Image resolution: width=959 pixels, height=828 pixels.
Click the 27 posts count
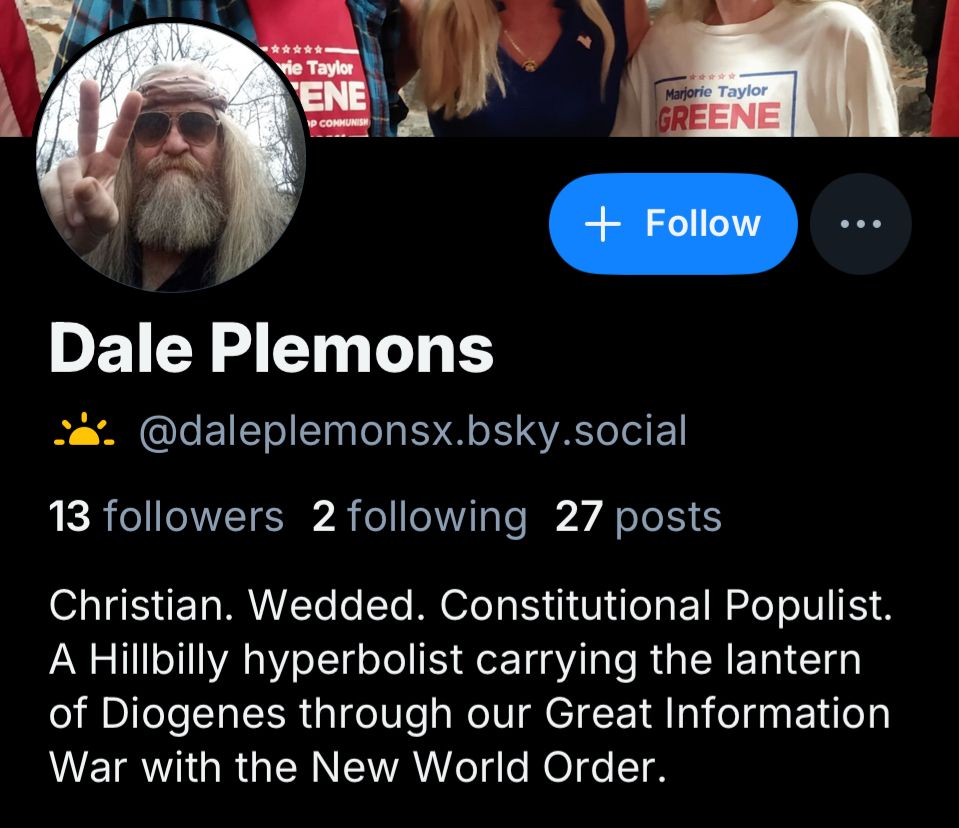(639, 517)
